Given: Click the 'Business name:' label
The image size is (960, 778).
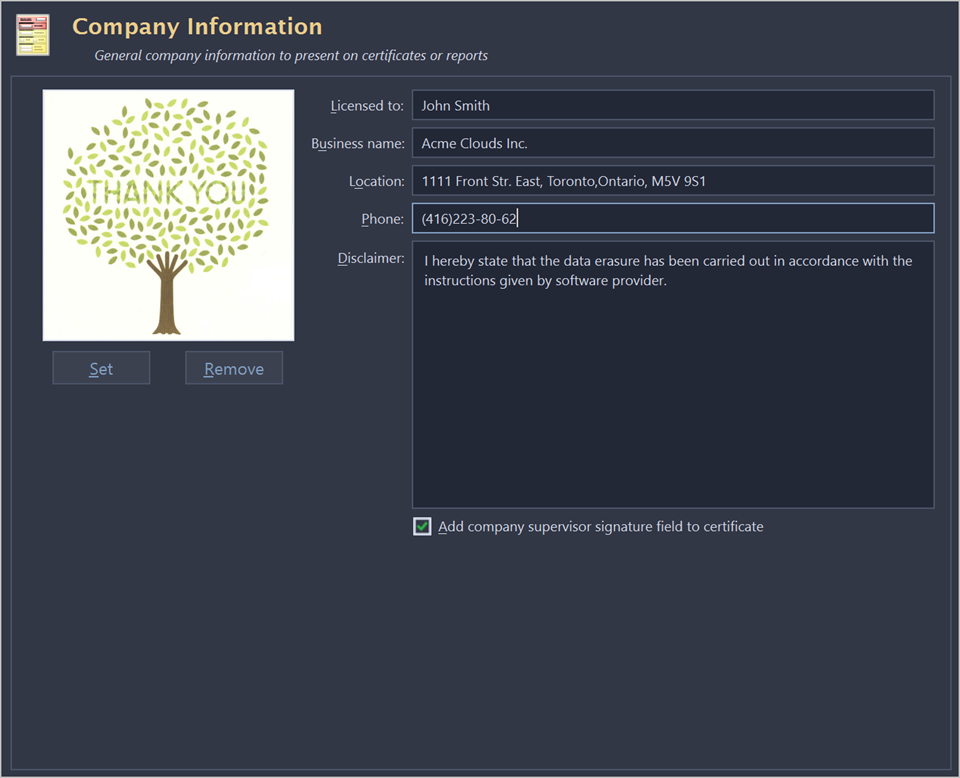Looking at the screenshot, I should pos(358,144).
